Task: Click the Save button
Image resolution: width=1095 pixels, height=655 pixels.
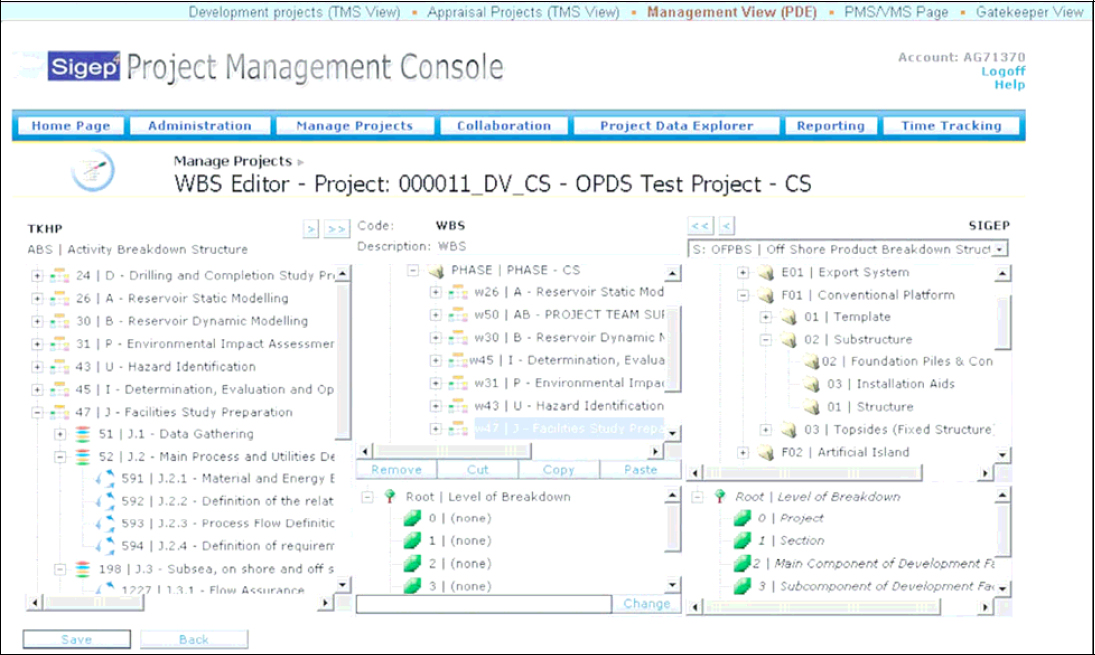Action: click(76, 640)
